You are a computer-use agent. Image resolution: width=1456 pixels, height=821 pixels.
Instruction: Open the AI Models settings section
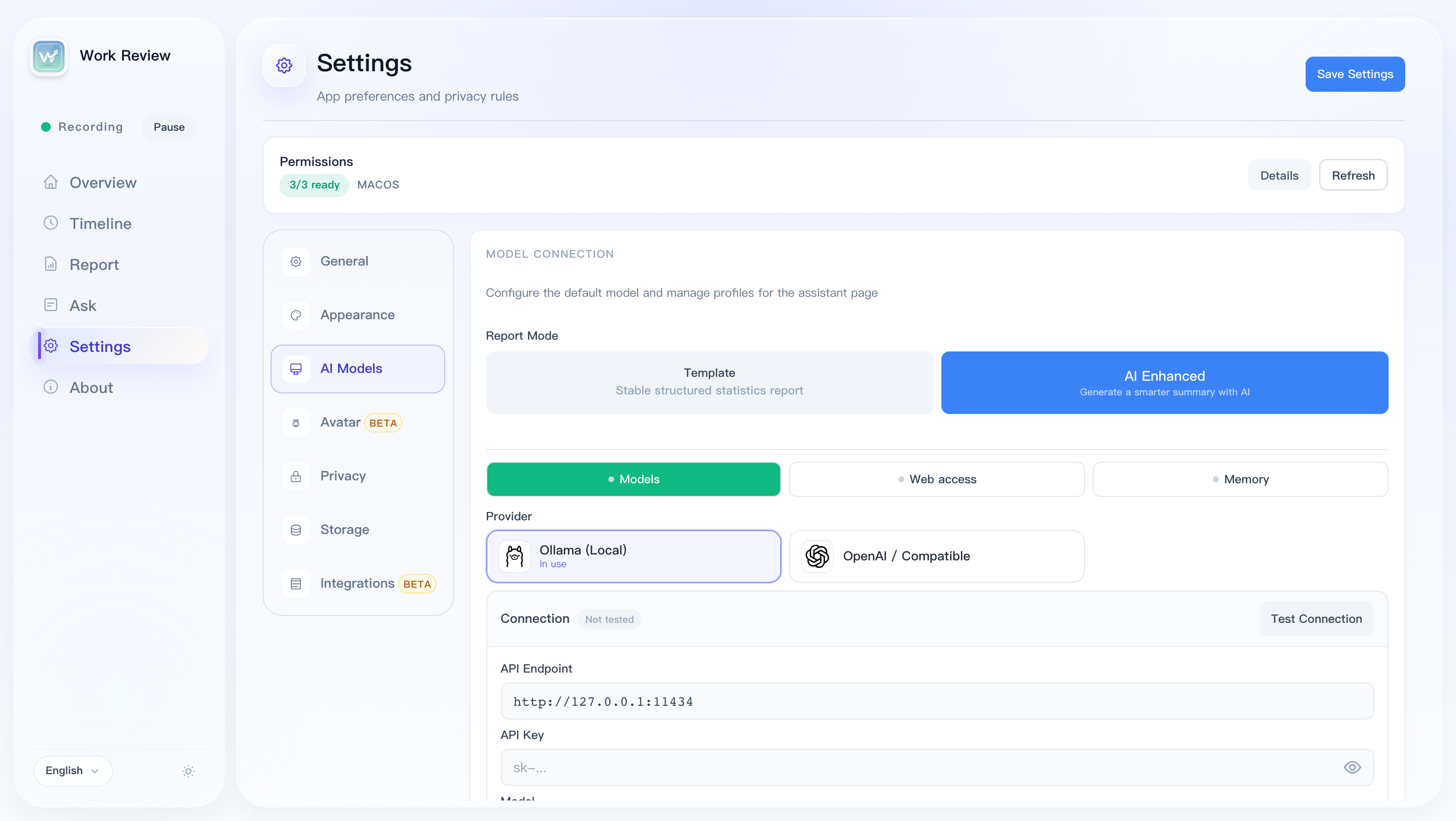(x=358, y=369)
